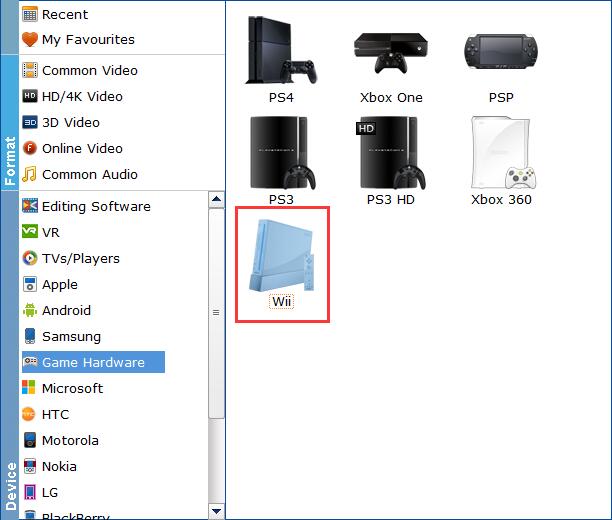612x520 pixels.
Task: Click the Online Video flash icon
Action: (30, 148)
